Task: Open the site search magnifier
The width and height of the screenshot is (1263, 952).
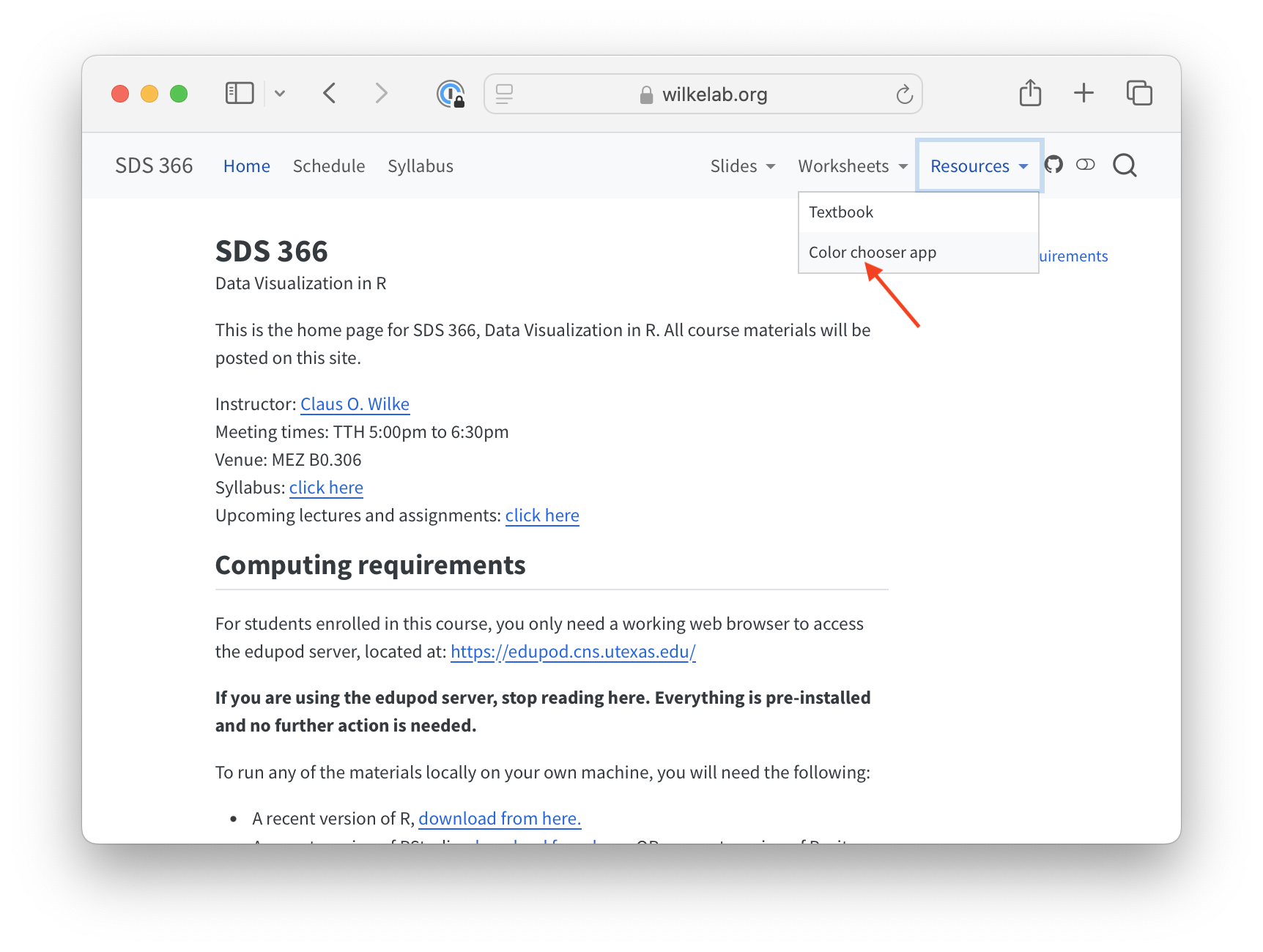Action: (x=1125, y=166)
